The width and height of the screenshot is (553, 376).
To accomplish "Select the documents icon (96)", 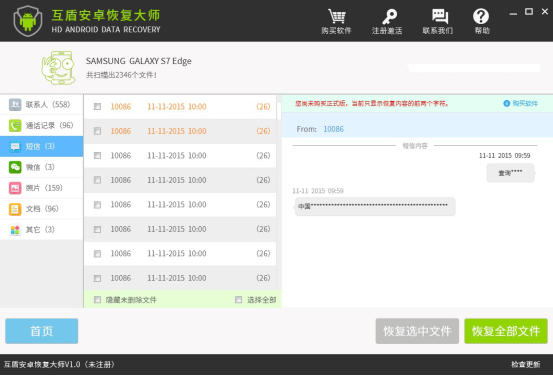I will 15,209.
